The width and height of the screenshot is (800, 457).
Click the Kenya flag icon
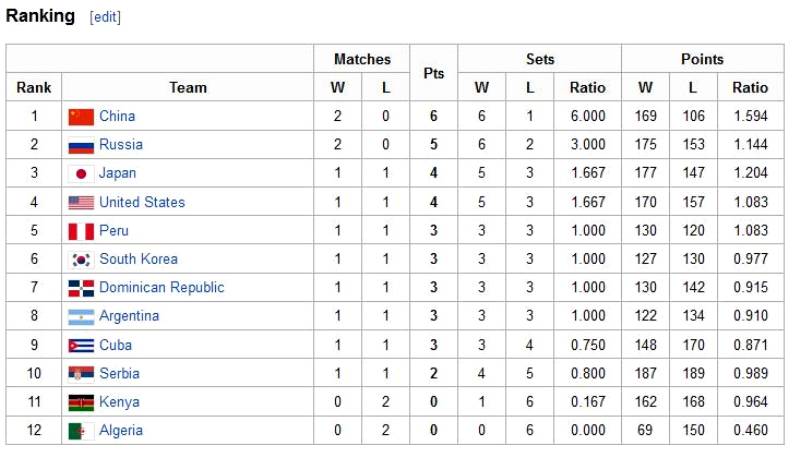pyautogui.click(x=81, y=402)
